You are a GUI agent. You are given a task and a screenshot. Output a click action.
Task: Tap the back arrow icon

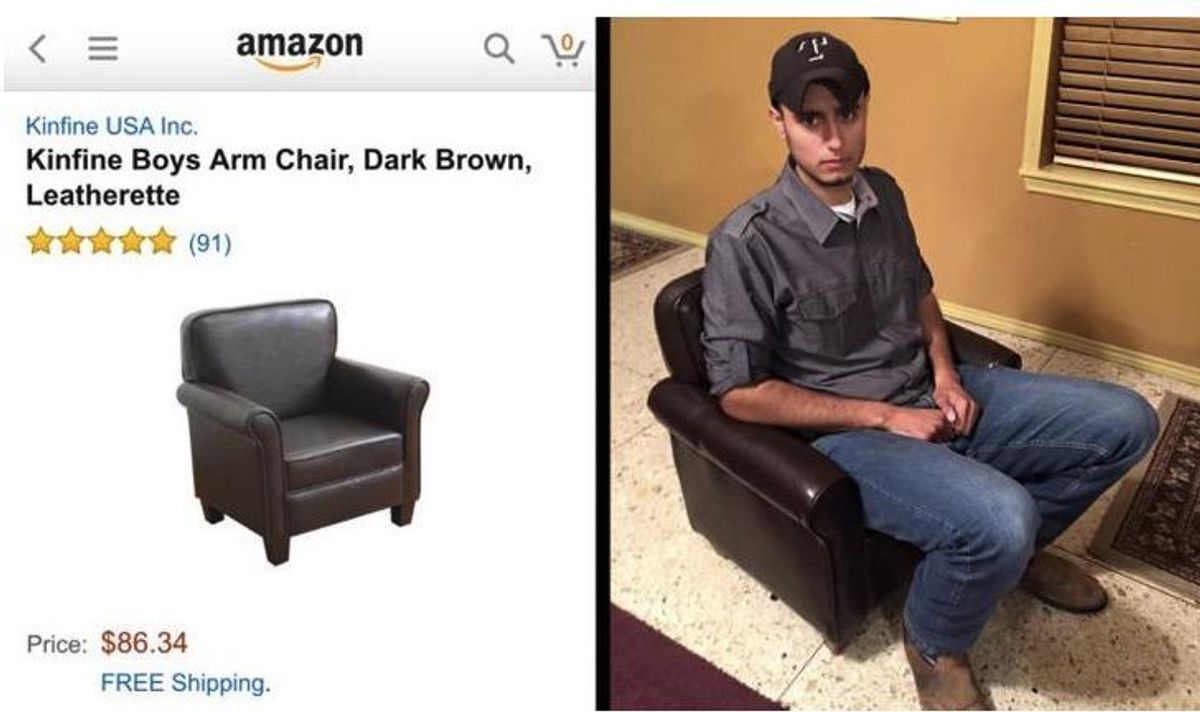coord(37,49)
